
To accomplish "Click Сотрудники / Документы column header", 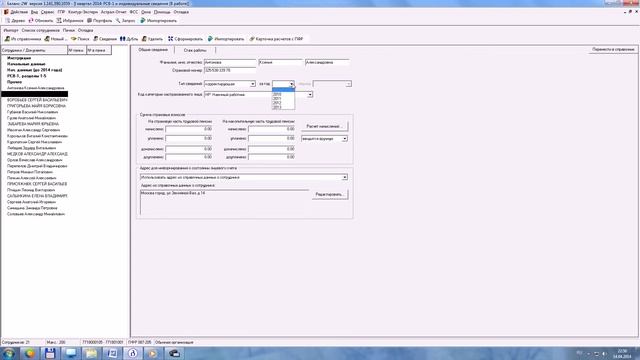I will 34,50.
